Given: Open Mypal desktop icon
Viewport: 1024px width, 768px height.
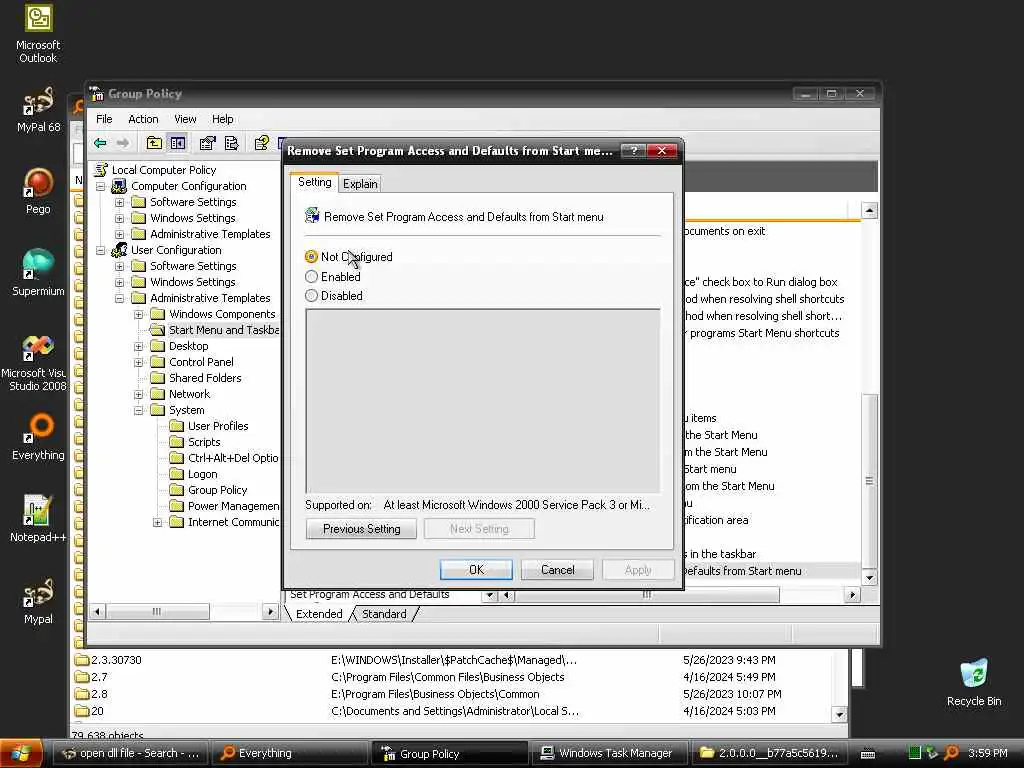Looking at the screenshot, I should pos(38,601).
